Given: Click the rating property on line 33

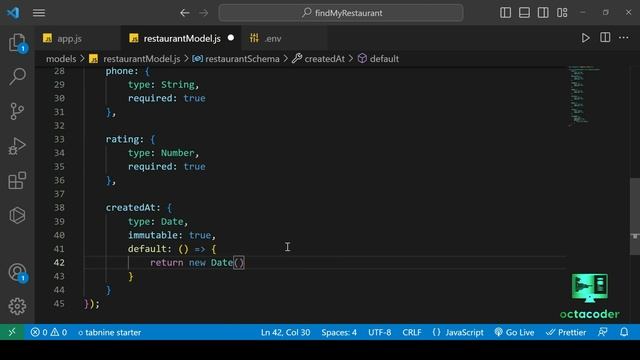Looking at the screenshot, I should 122,139.
